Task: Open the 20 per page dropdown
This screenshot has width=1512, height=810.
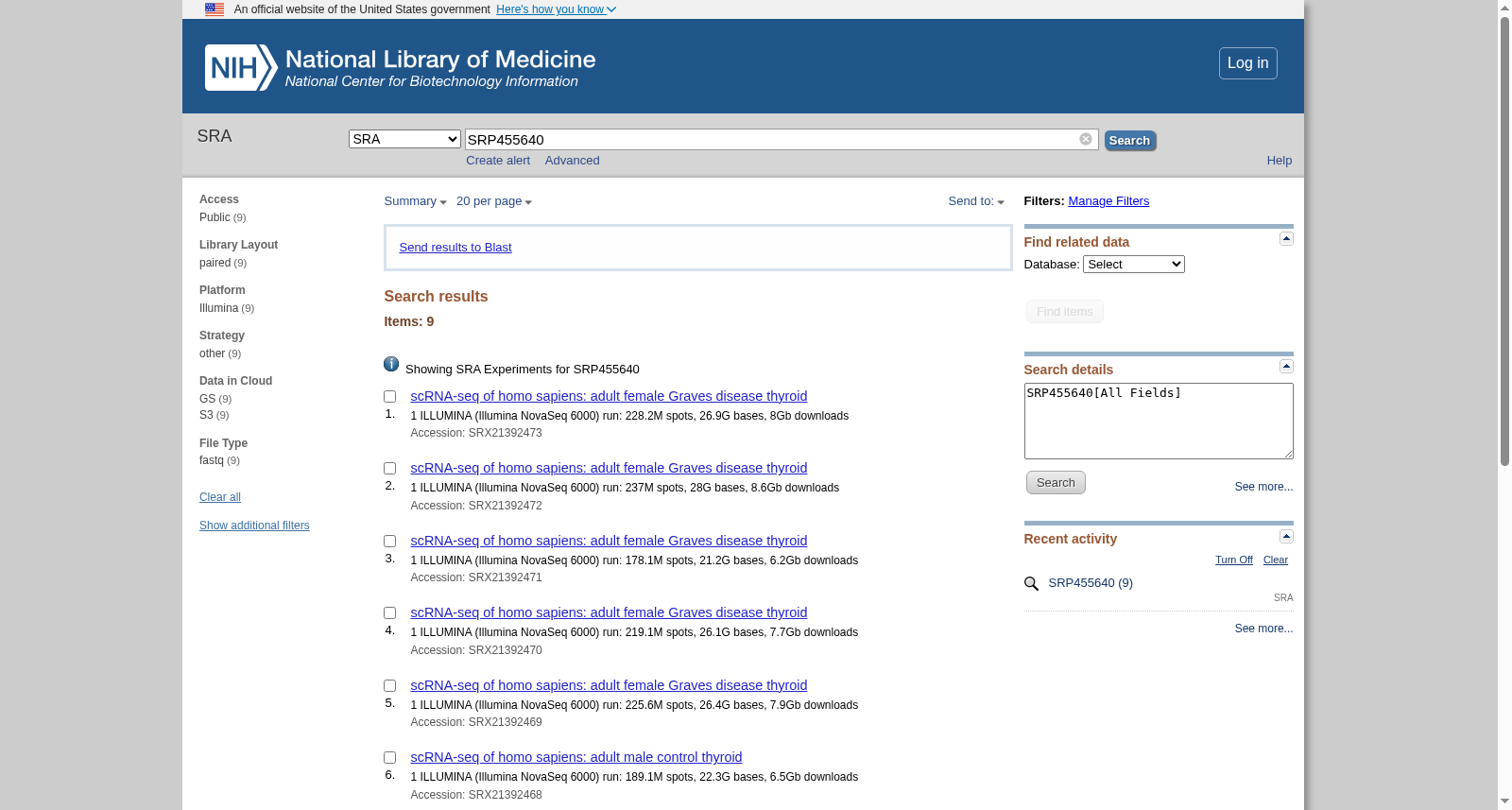Action: (x=494, y=201)
